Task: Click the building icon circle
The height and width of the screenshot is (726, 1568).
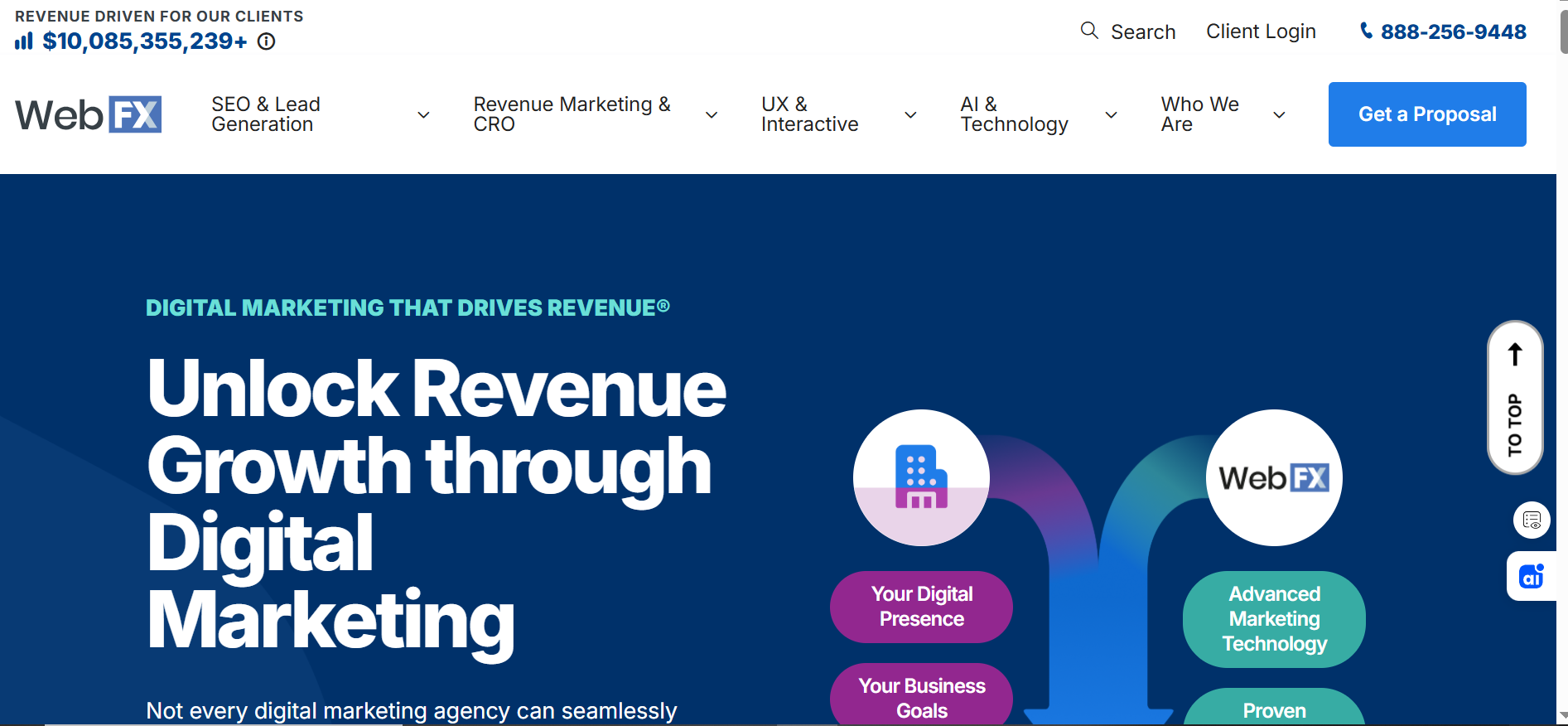Action: click(x=921, y=477)
